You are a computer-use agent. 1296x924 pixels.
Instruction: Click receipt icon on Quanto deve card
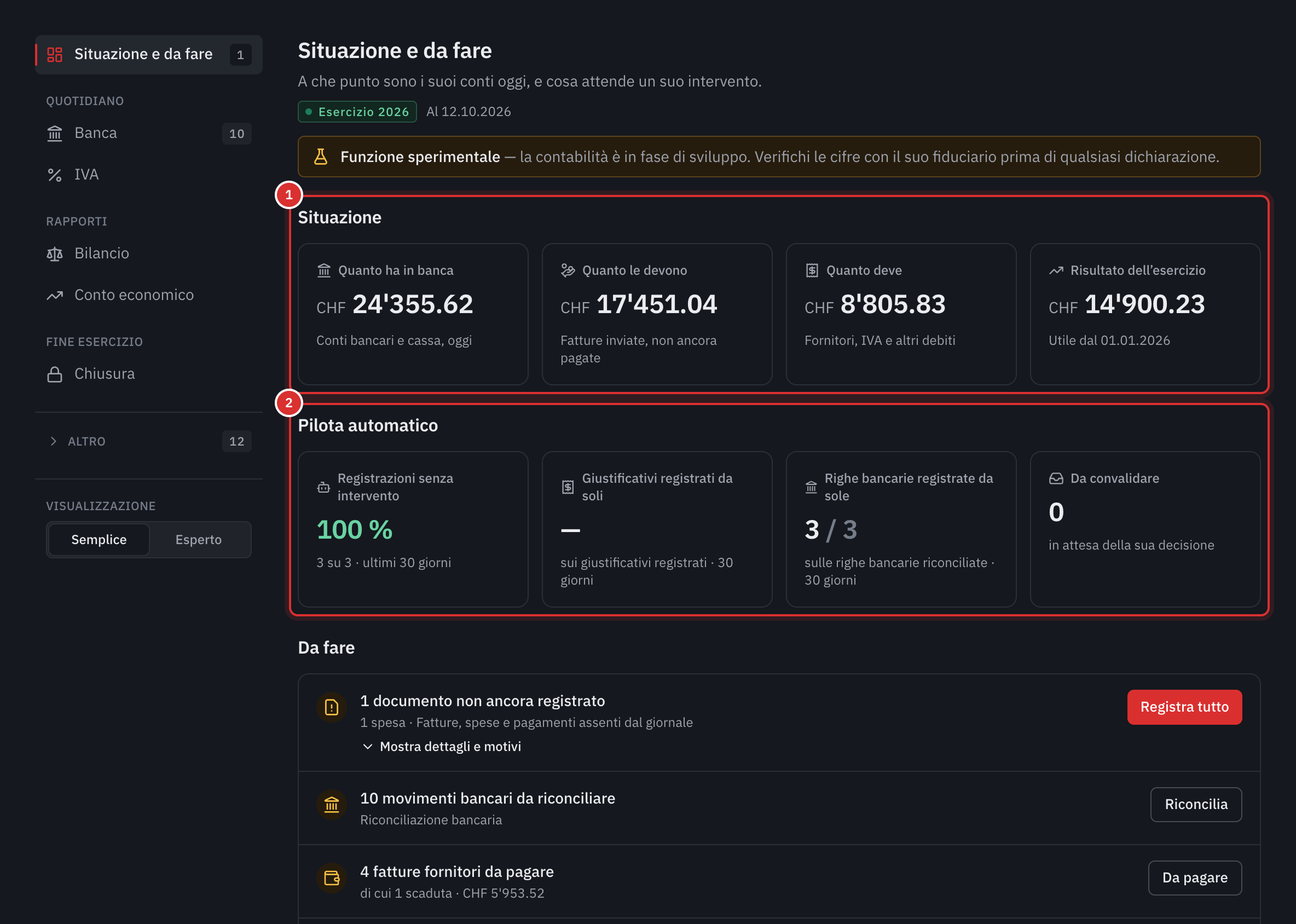point(812,270)
